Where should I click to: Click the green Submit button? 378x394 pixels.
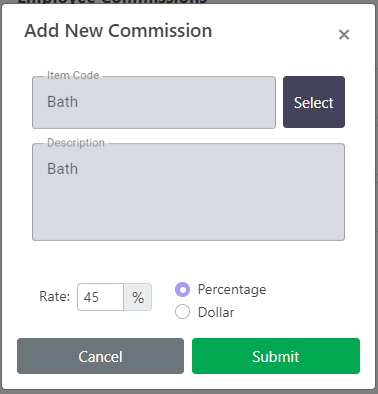[x=276, y=356]
